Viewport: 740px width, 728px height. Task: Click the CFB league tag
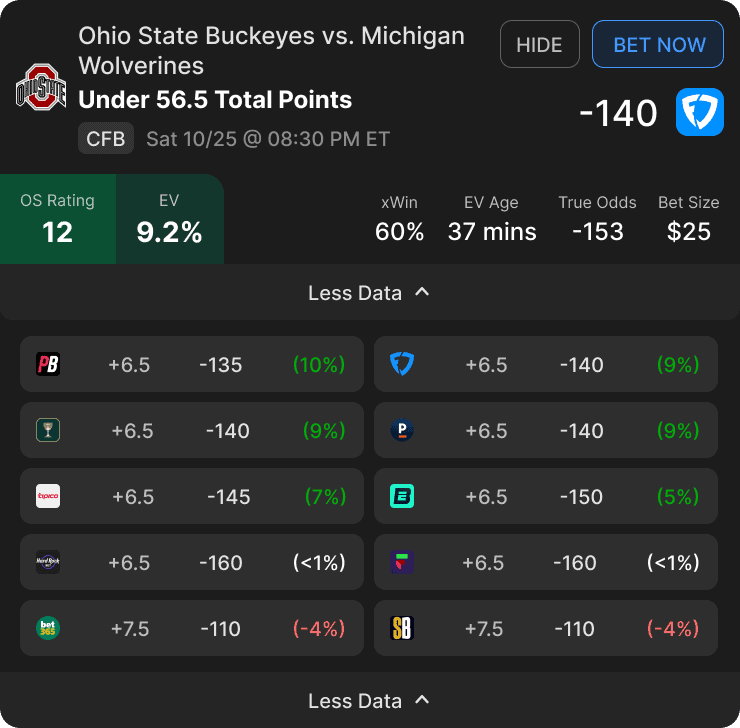click(106, 138)
